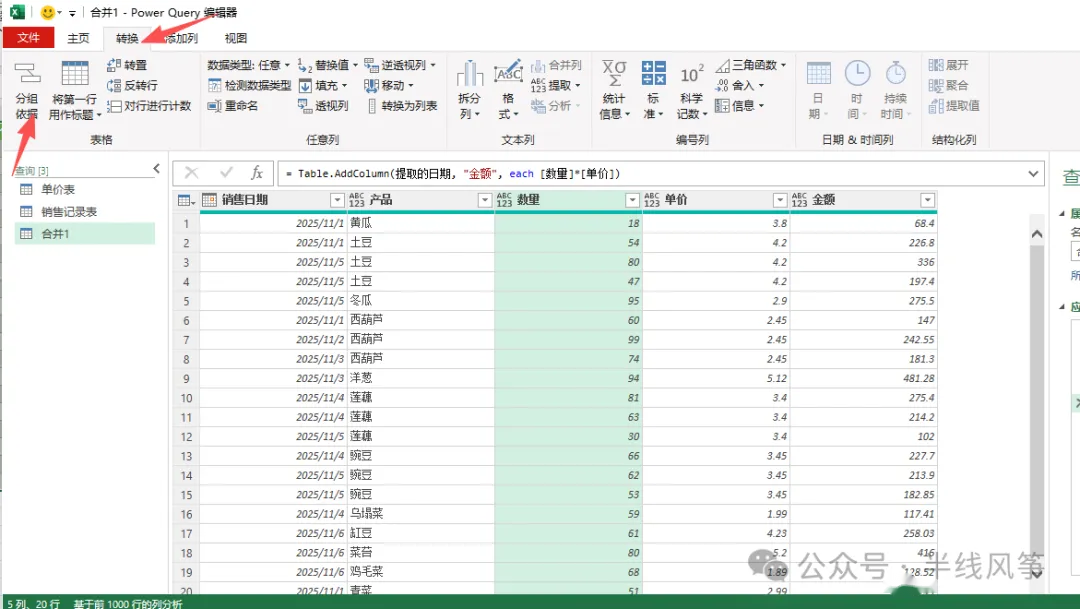
Task: Switch to the 视图 (View) tab
Action: click(x=236, y=38)
